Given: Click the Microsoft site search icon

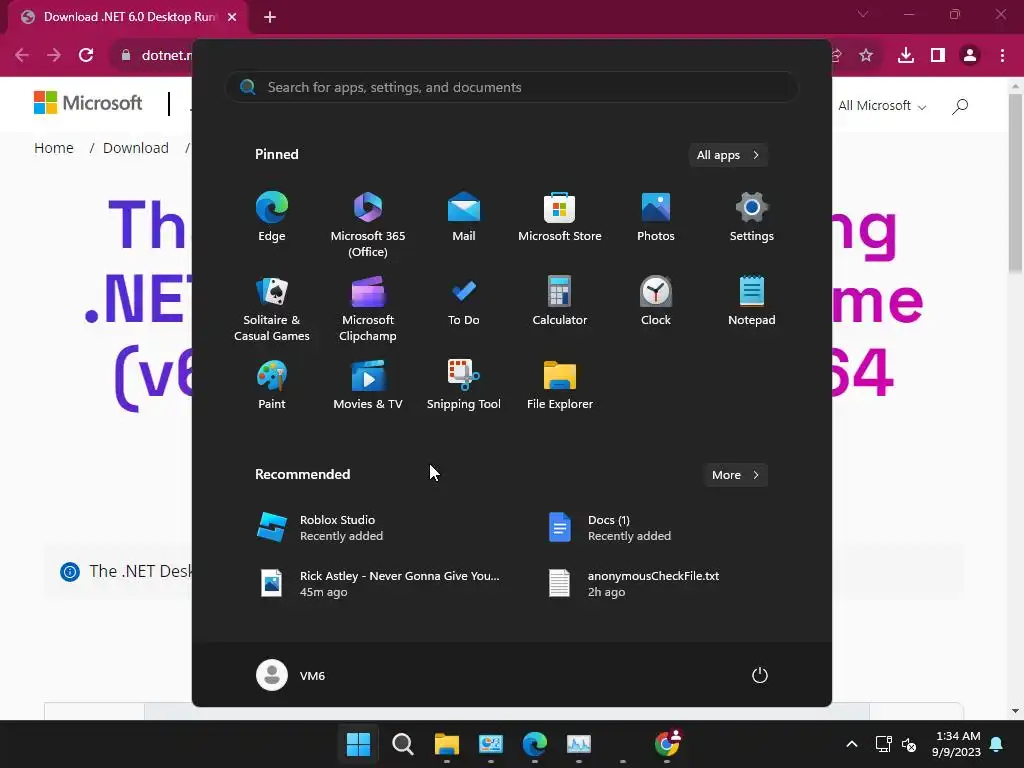Looking at the screenshot, I should point(960,106).
